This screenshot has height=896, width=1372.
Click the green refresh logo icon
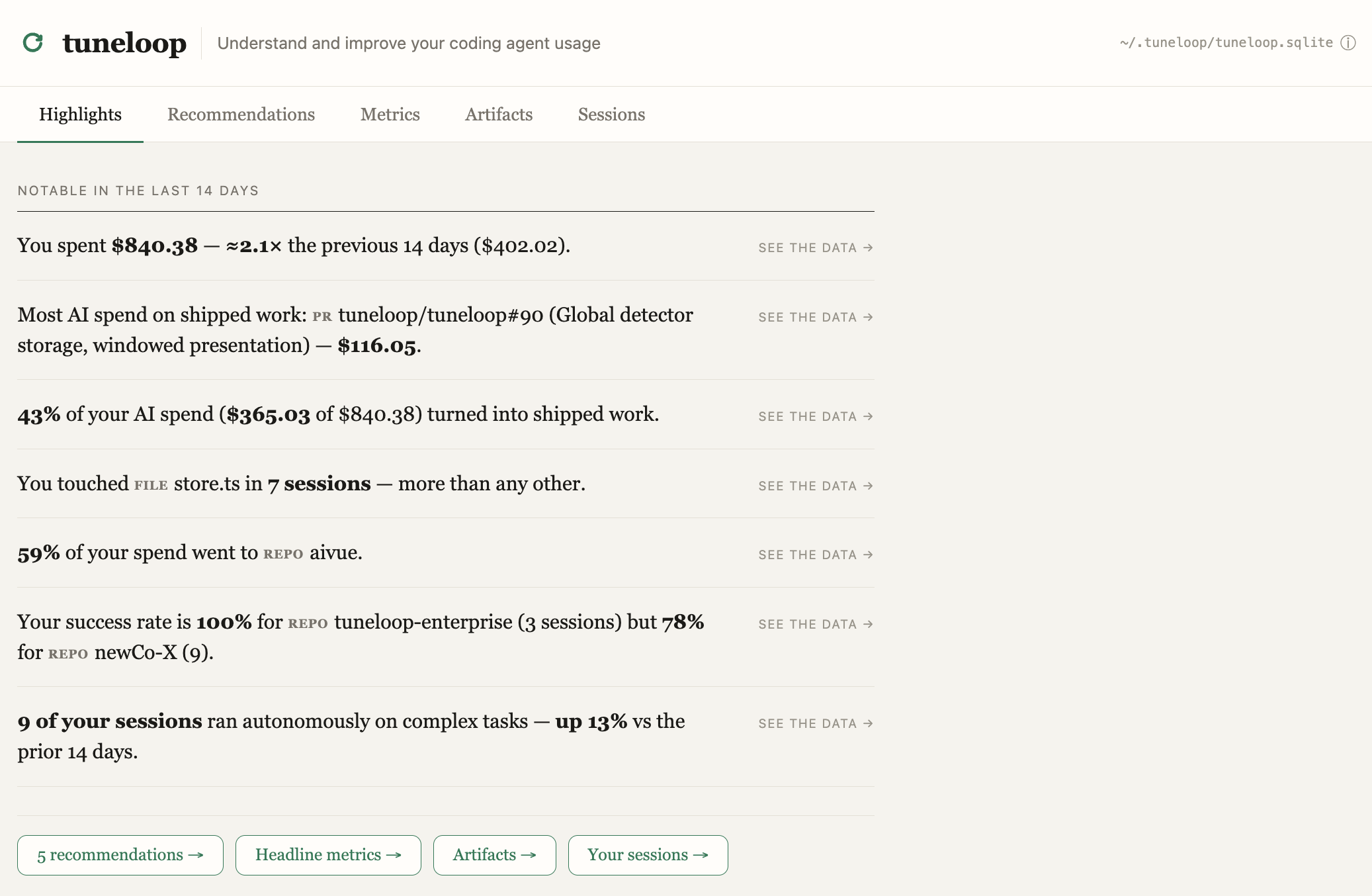(33, 43)
